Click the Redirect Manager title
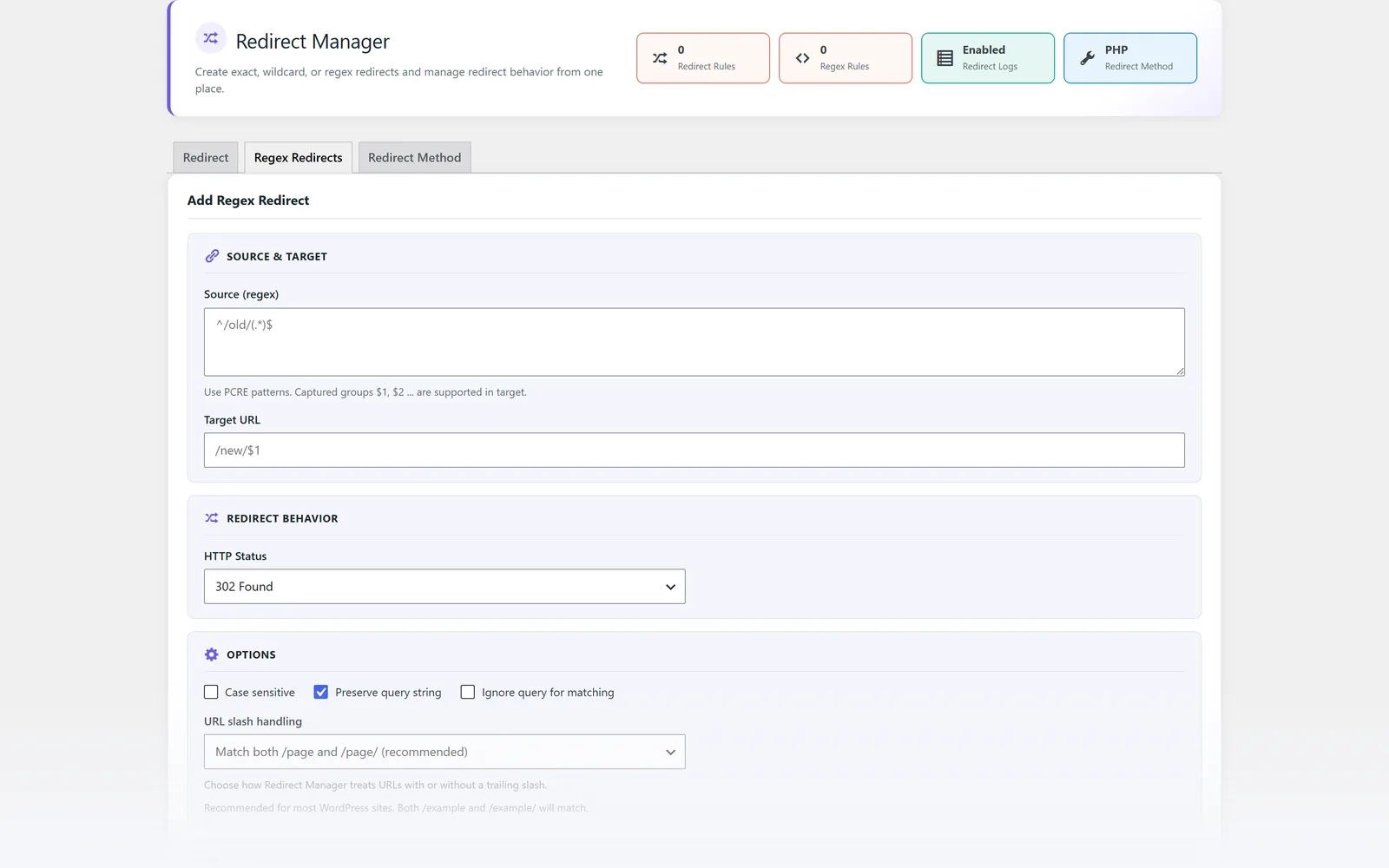Viewport: 1389px width, 868px height. pyautogui.click(x=313, y=42)
